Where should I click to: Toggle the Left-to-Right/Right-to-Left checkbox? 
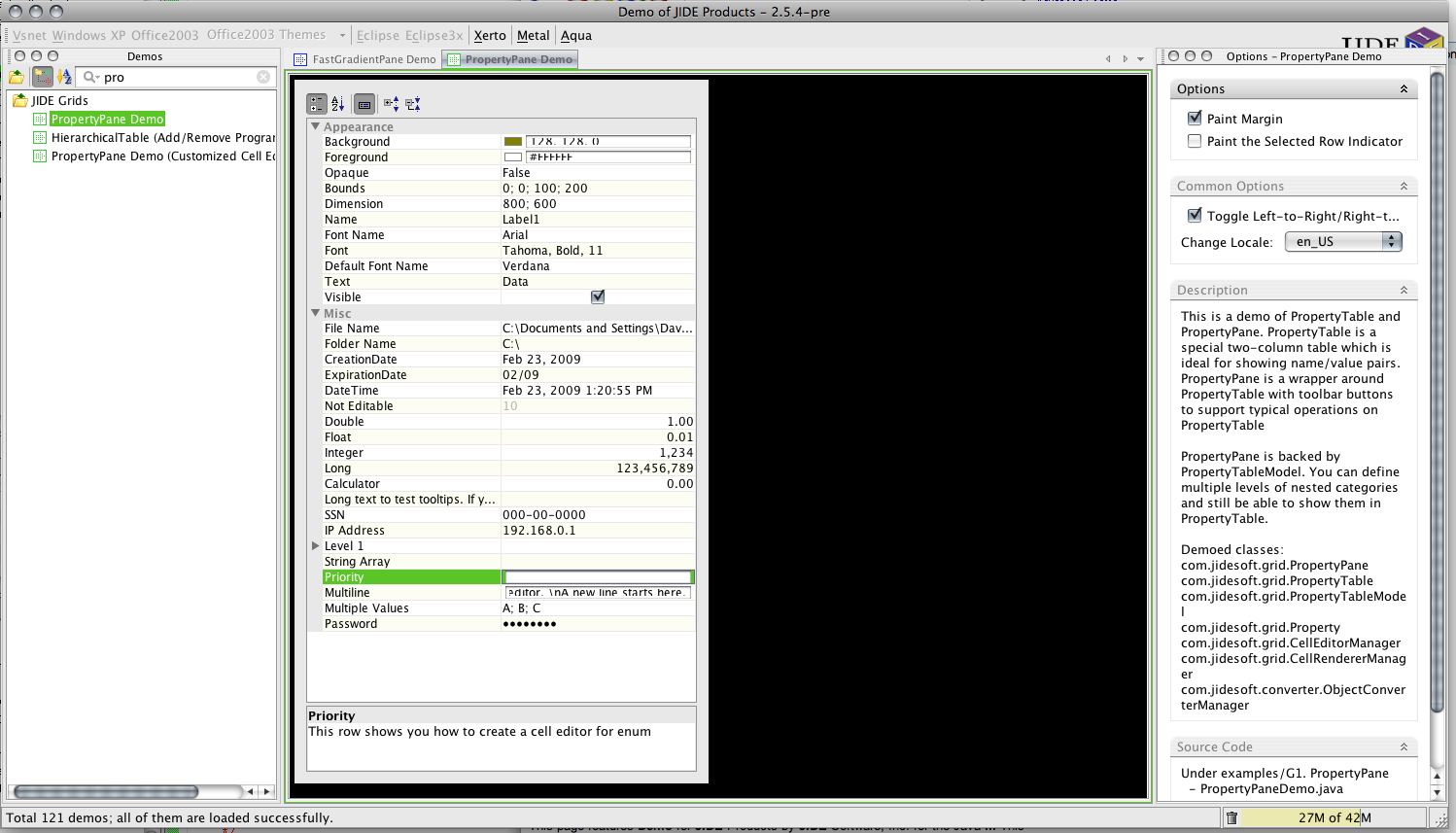pos(1195,215)
